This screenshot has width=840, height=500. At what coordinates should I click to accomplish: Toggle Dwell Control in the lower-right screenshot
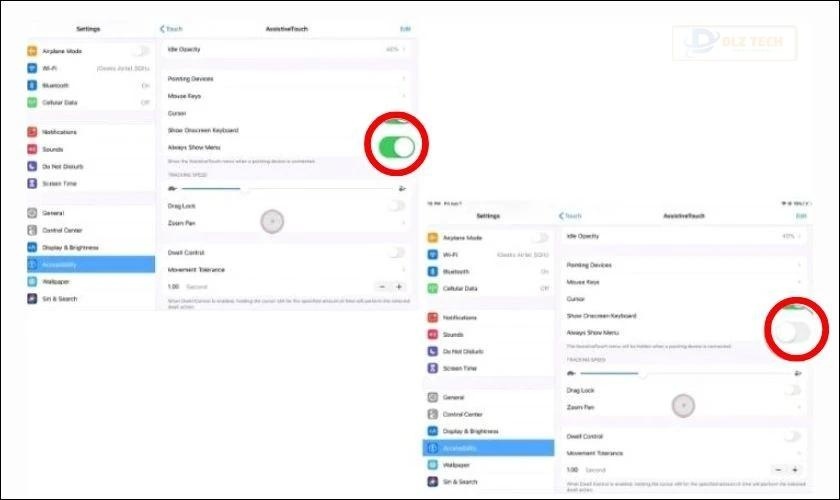click(792, 436)
